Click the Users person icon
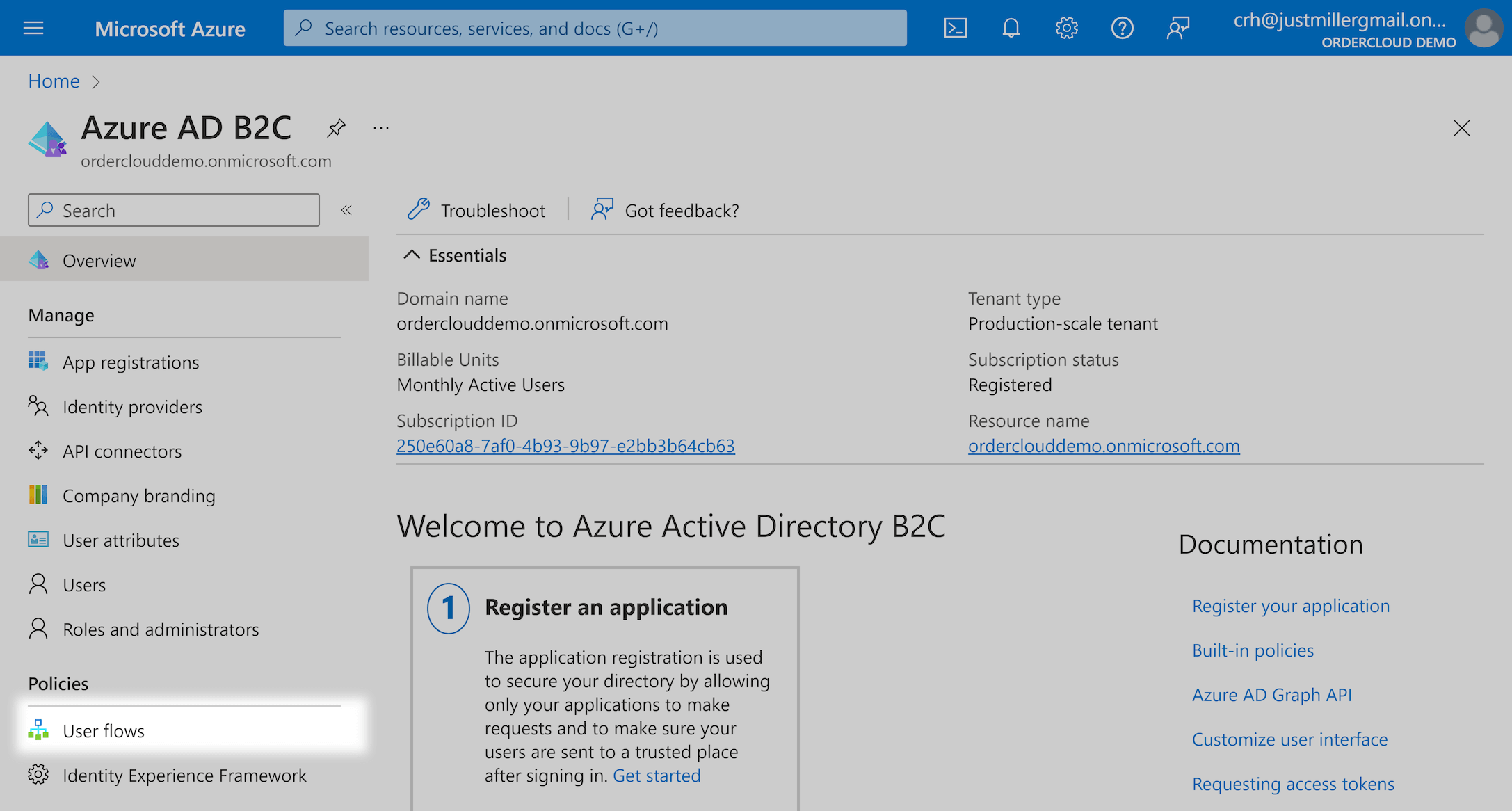This screenshot has height=811, width=1512. (38, 584)
